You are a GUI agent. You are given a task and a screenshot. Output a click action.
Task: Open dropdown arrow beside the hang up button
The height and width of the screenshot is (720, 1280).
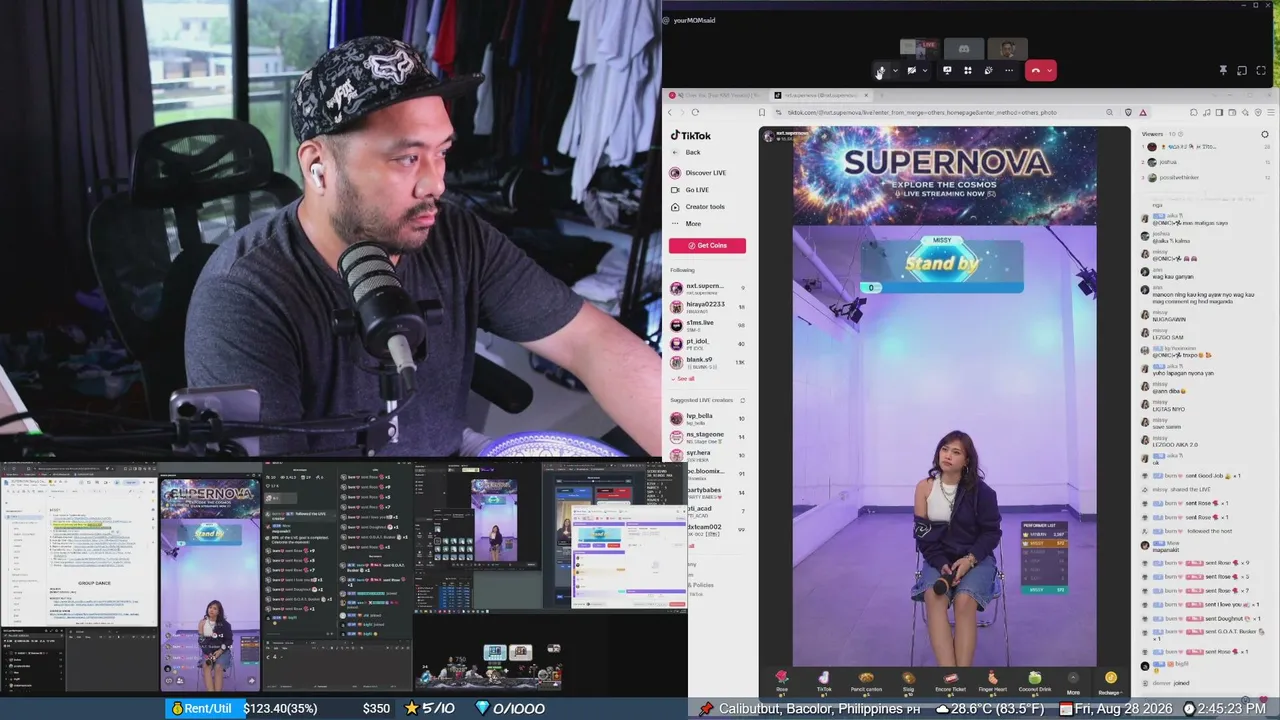[1049, 70]
